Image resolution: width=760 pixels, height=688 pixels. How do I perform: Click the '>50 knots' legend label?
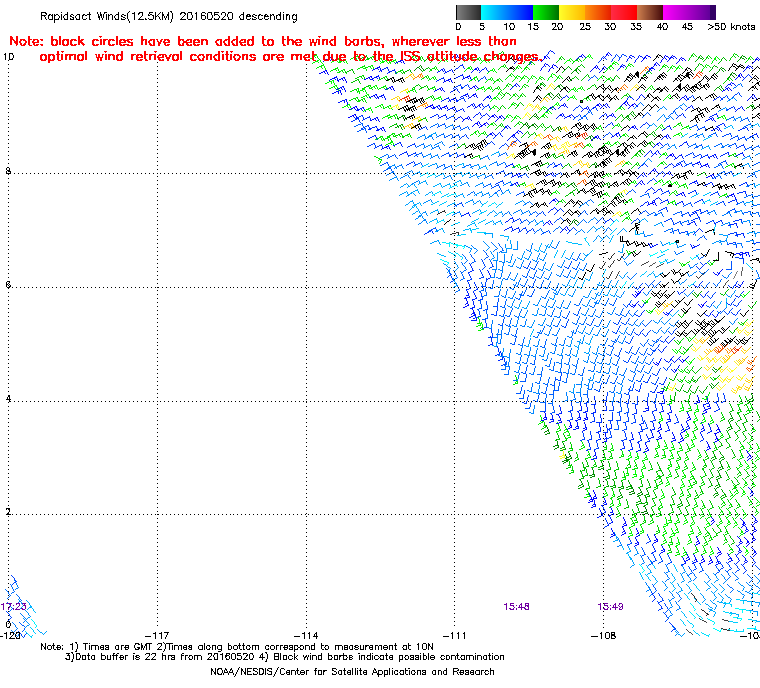(731, 27)
